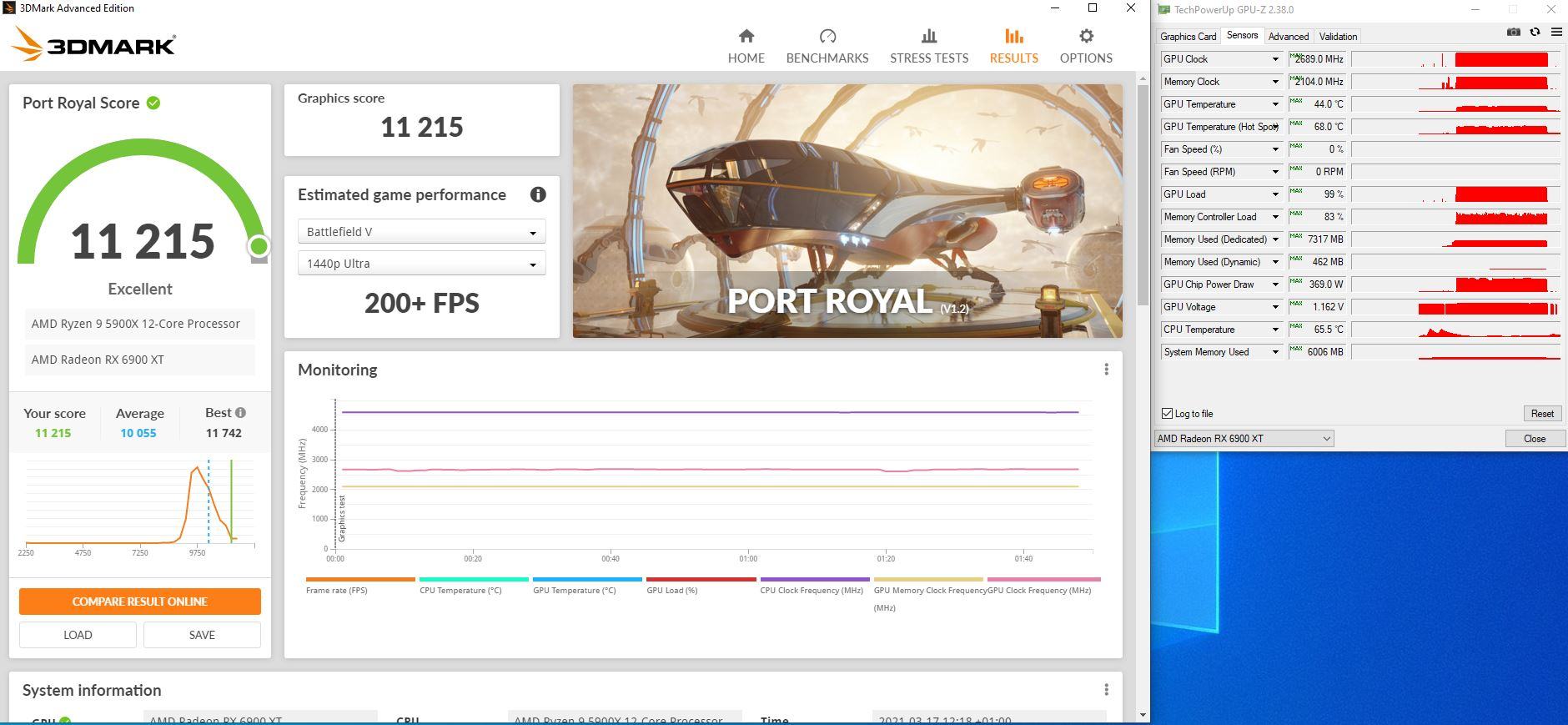Open System information three-dot menu
Image resolution: width=1568 pixels, height=725 pixels.
coord(1106,690)
